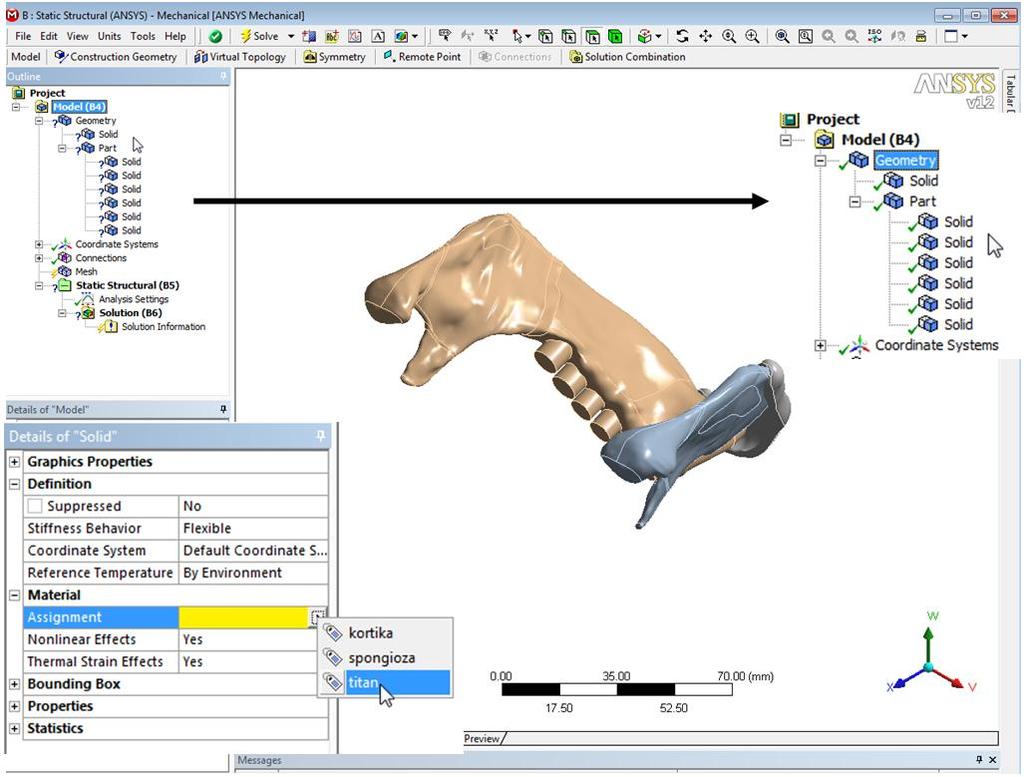Click the Assignment field flyout arrow button

pos(317,617)
